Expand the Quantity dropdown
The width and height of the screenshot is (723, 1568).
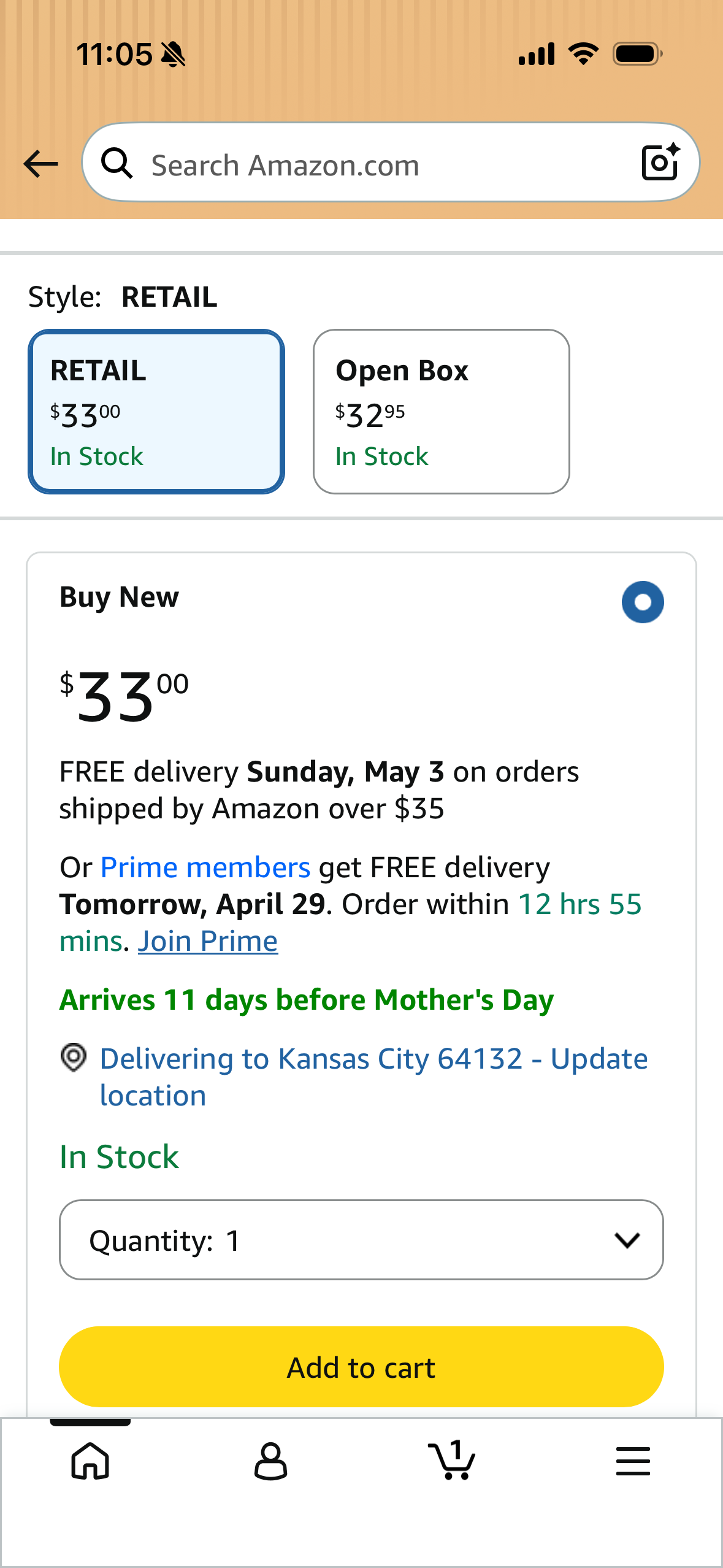pyautogui.click(x=361, y=1240)
